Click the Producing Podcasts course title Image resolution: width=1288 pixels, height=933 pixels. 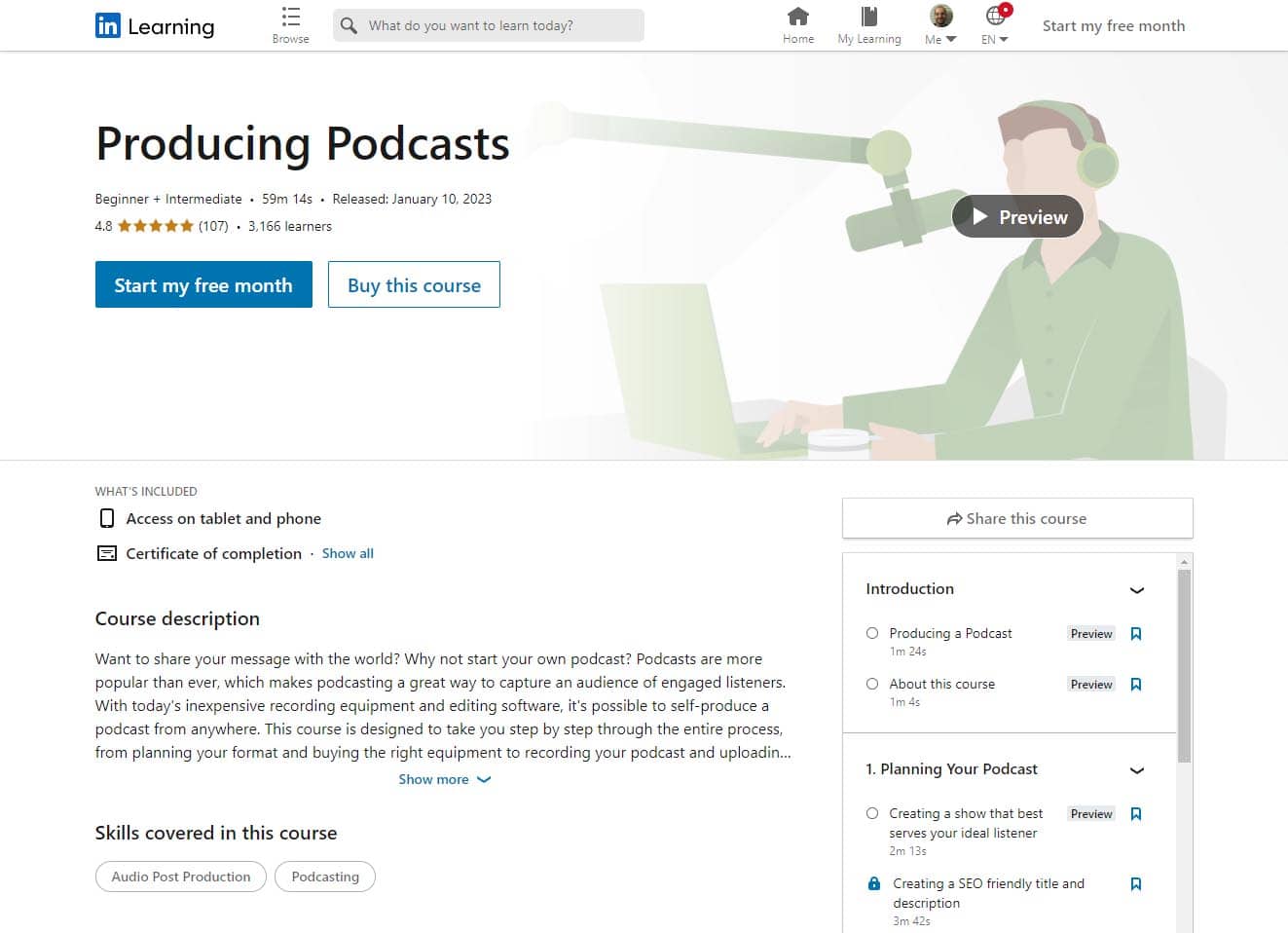303,143
